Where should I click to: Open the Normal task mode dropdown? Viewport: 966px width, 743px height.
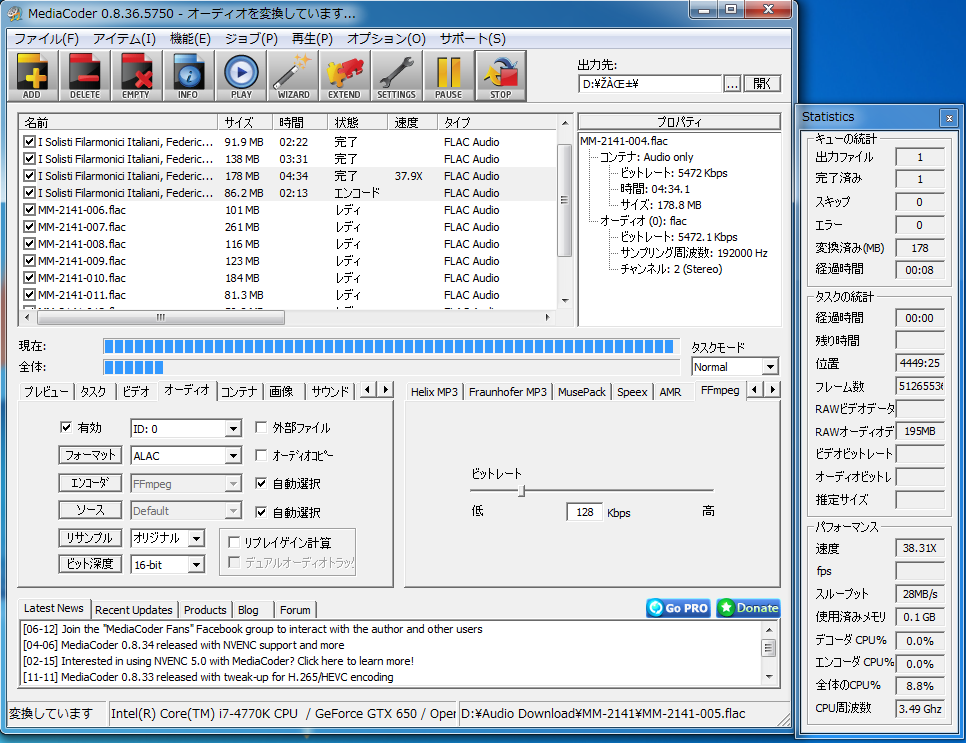point(769,367)
